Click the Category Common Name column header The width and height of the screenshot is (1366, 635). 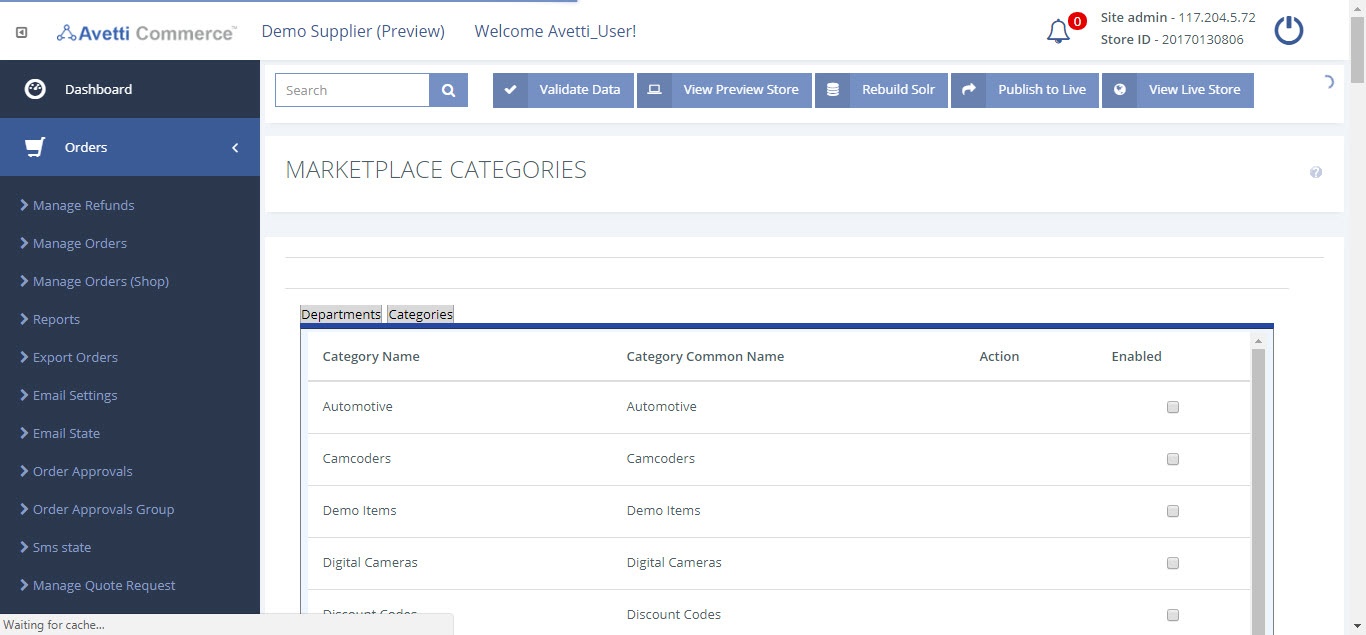705,356
